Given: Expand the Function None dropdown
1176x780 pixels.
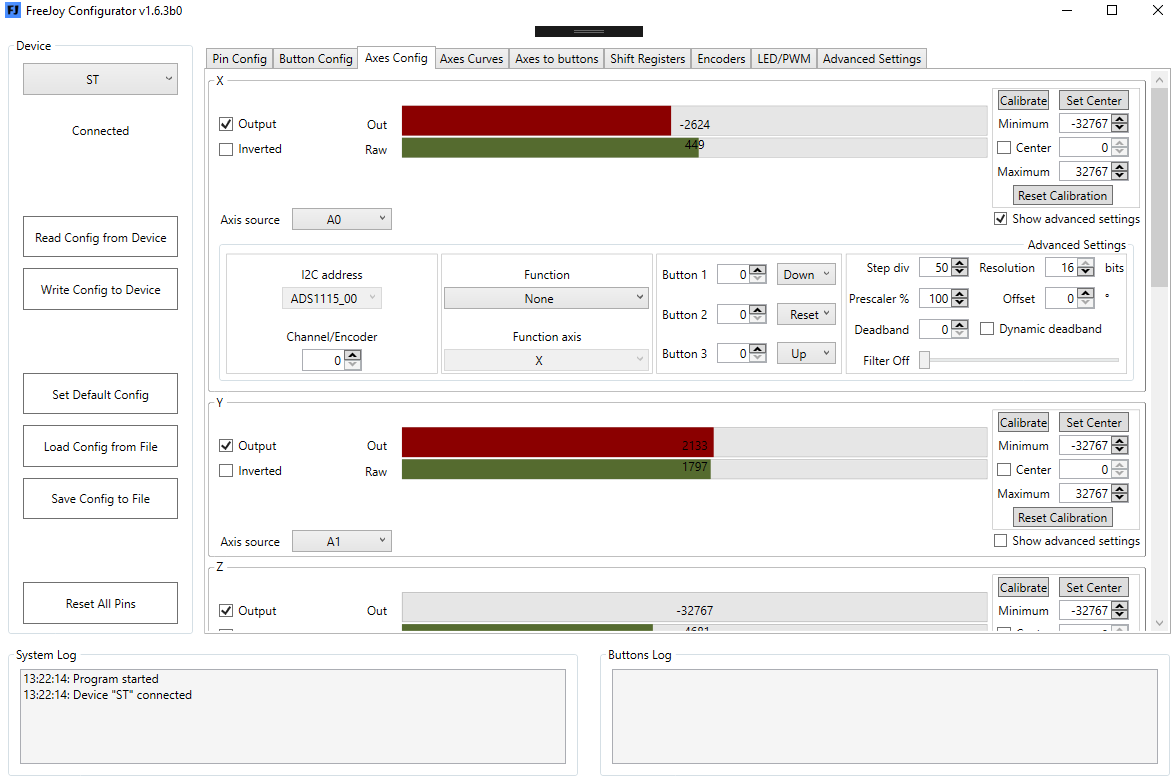Looking at the screenshot, I should pyautogui.click(x=546, y=298).
